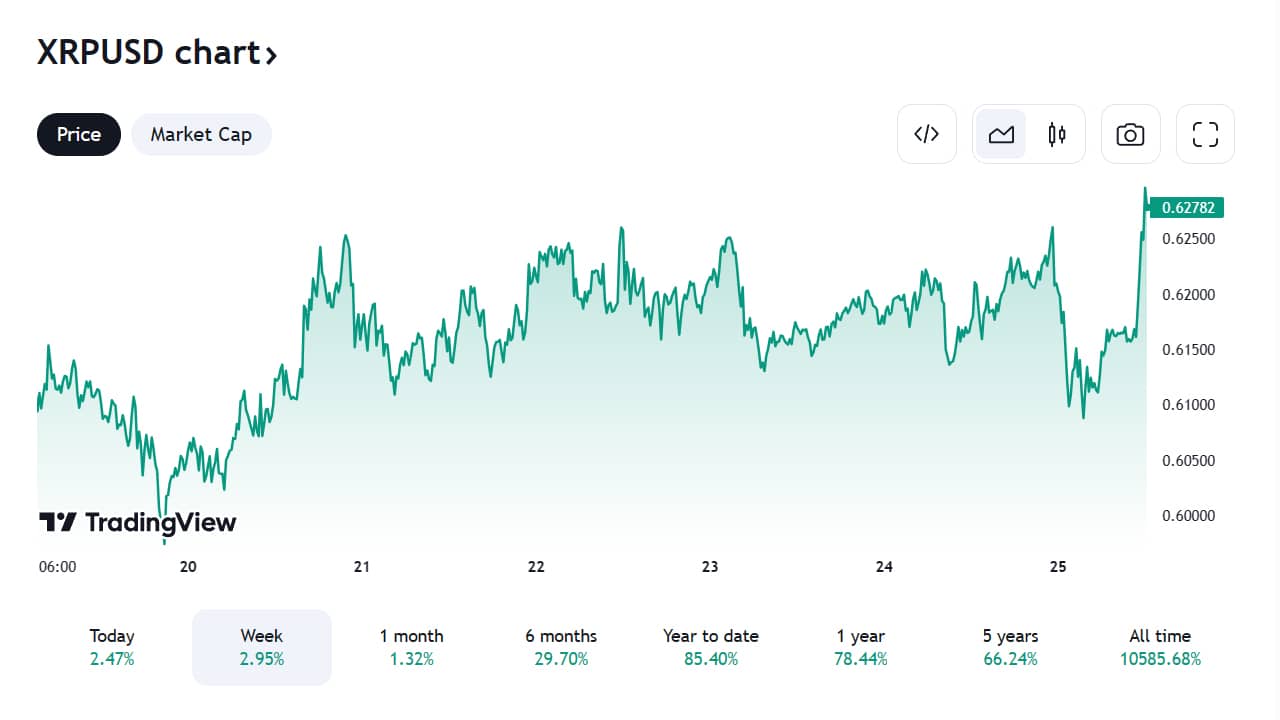This screenshot has width=1280, height=720.
Task: Take a chart snapshot with camera icon
Action: (1130, 134)
